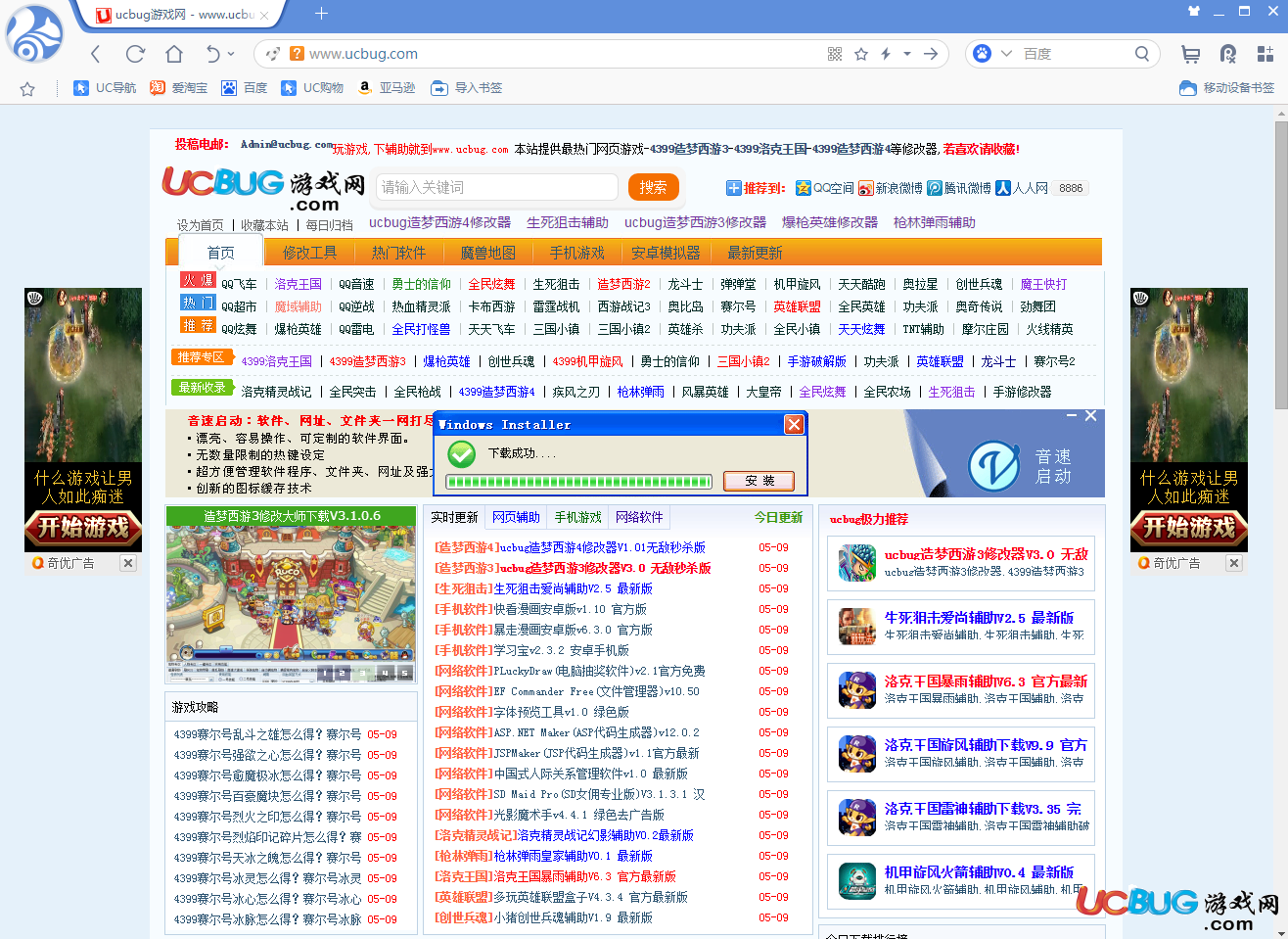
Task: Click the go arrow in address bar
Action: [931, 54]
